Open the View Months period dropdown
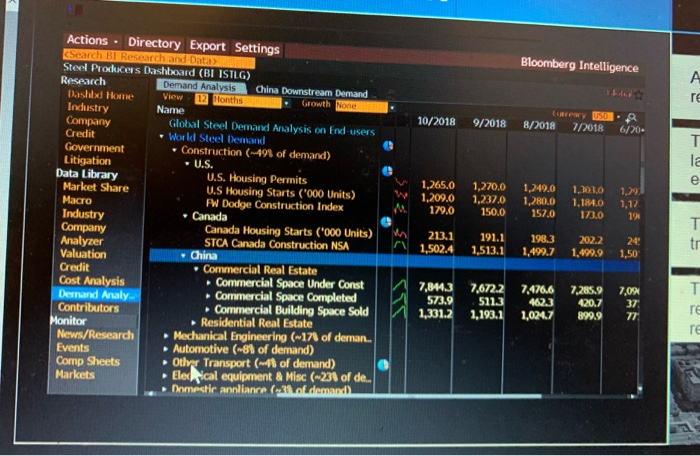 (251, 101)
